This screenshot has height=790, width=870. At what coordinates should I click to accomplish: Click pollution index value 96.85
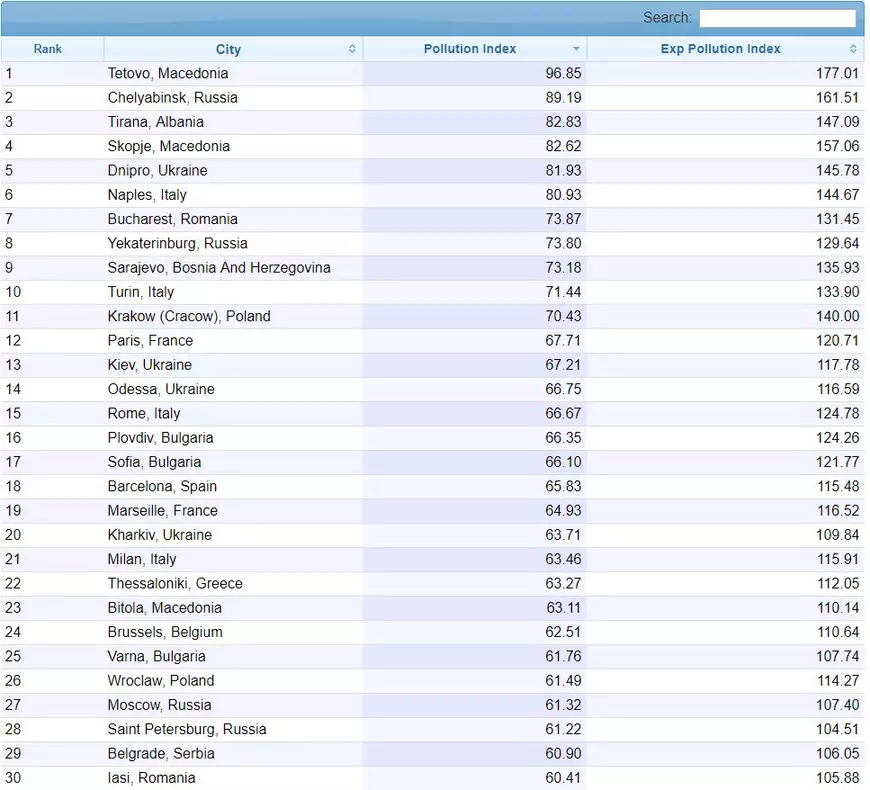[x=563, y=73]
